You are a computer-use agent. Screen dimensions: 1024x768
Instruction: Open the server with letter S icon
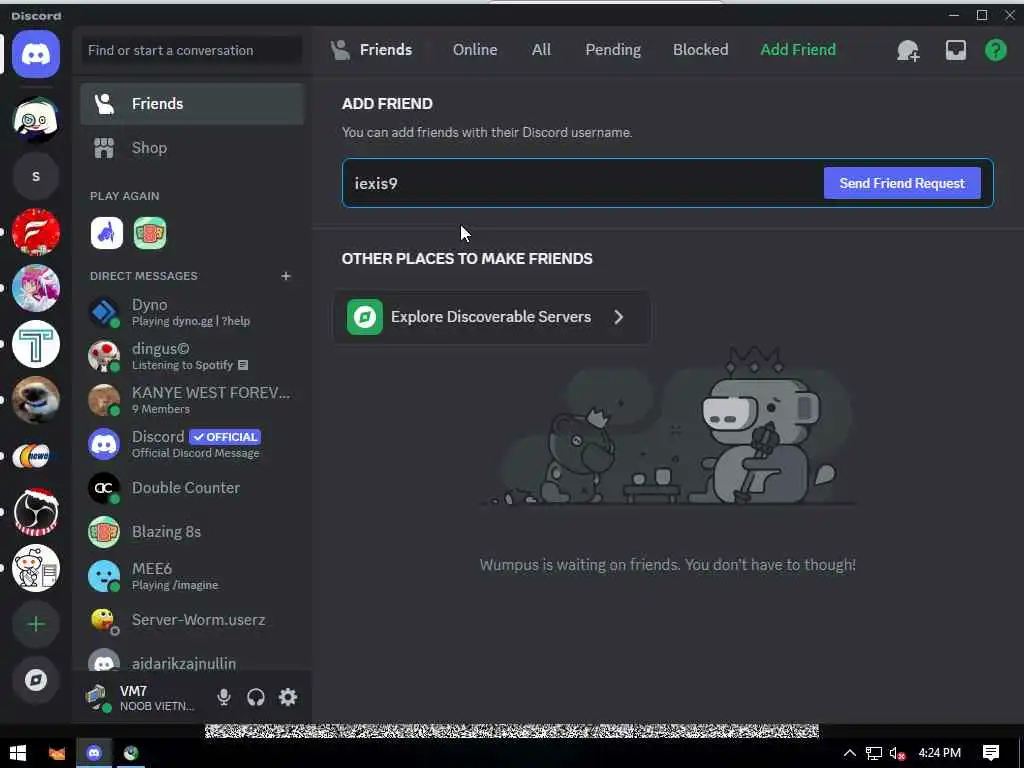(x=36, y=176)
